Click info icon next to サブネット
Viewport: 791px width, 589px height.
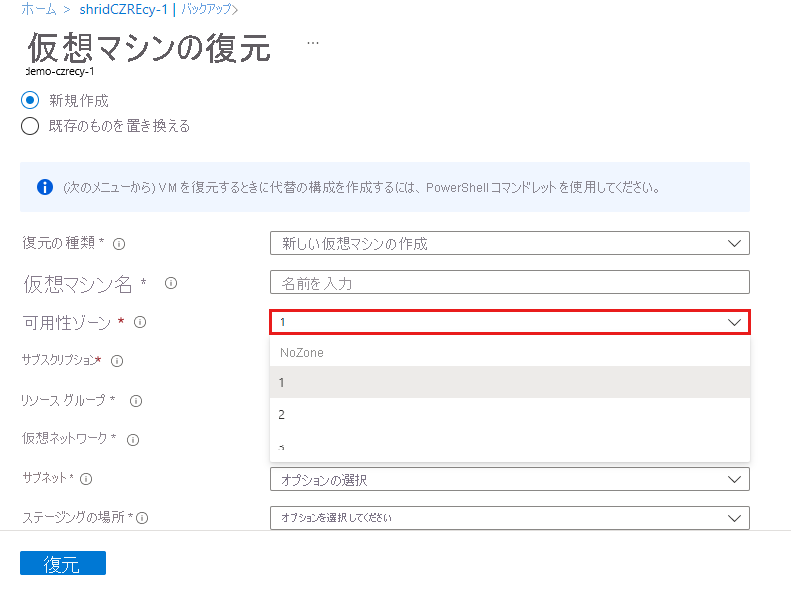[x=86, y=479]
